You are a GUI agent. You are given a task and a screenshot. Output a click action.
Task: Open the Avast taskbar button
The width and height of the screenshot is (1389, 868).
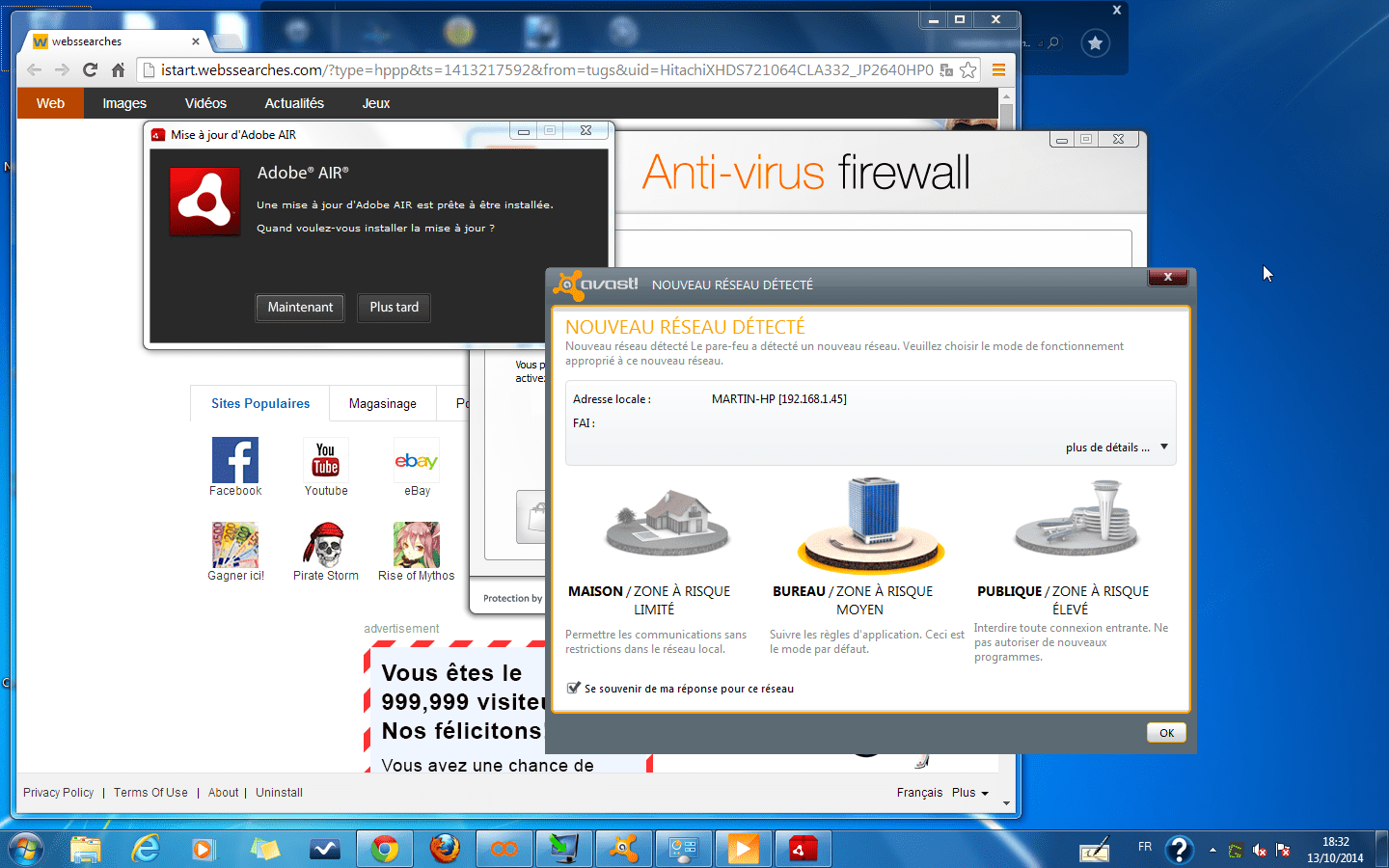click(x=624, y=849)
